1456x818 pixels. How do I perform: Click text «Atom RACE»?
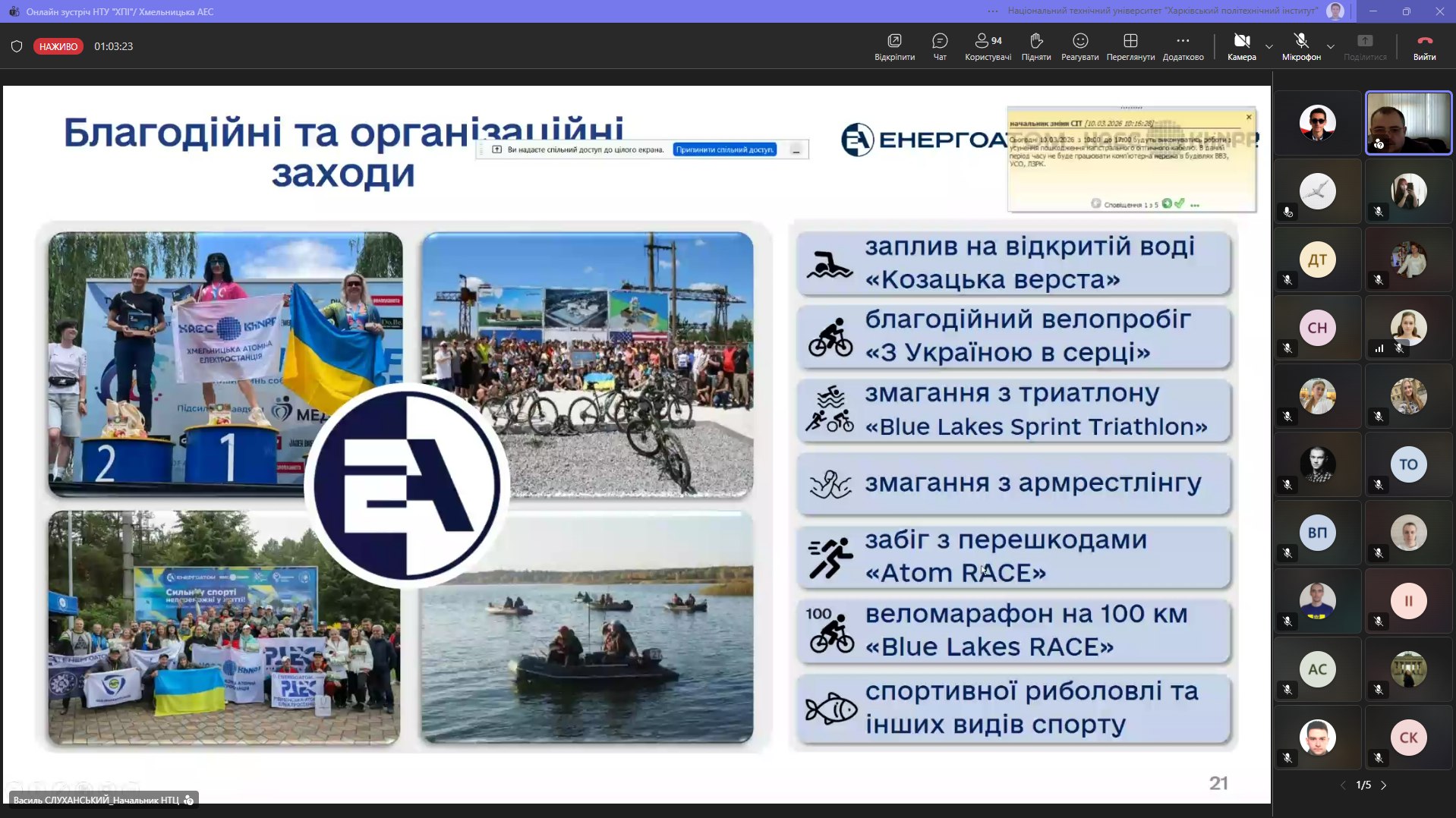(x=956, y=573)
